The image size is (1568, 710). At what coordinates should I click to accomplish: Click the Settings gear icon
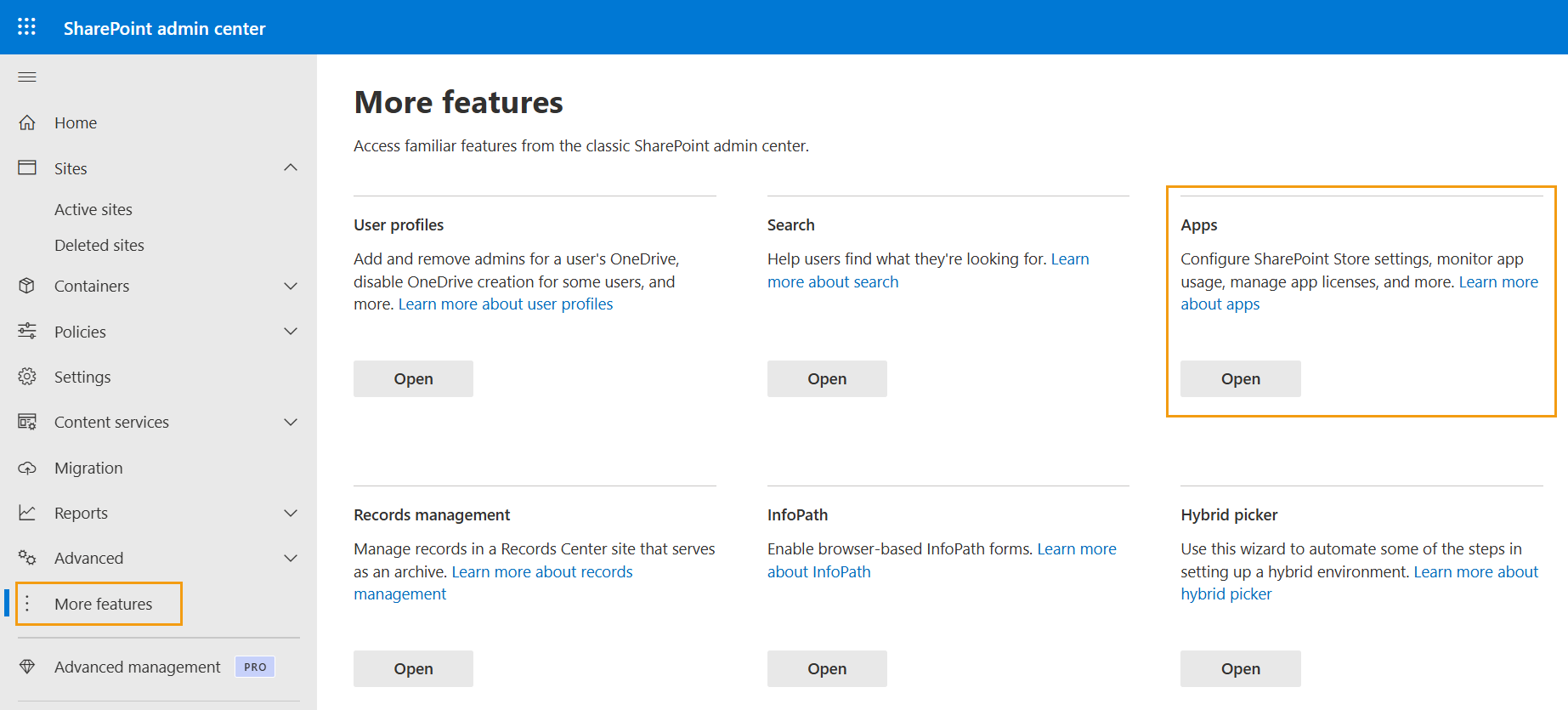pyautogui.click(x=27, y=376)
